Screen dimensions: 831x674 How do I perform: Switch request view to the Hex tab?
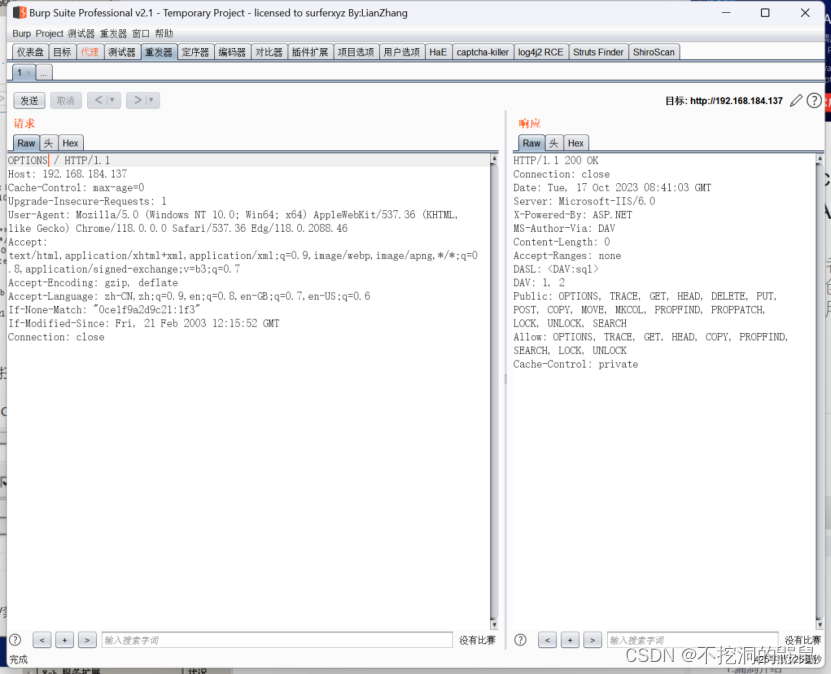(x=70, y=142)
